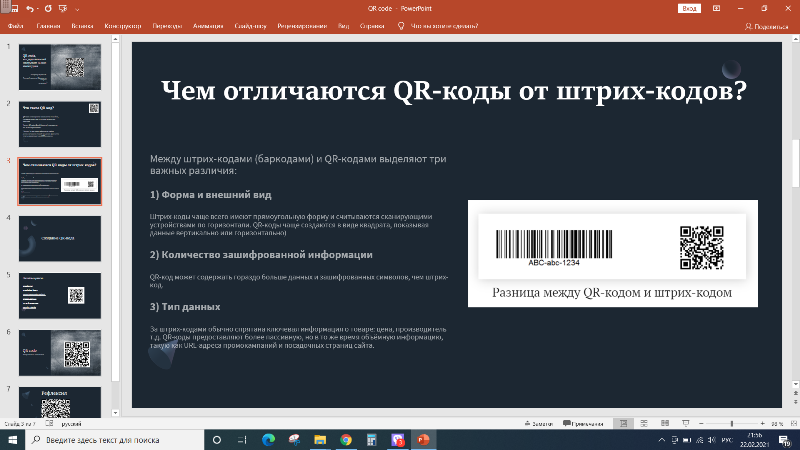Select slide 4 thumbnail

coord(60,238)
